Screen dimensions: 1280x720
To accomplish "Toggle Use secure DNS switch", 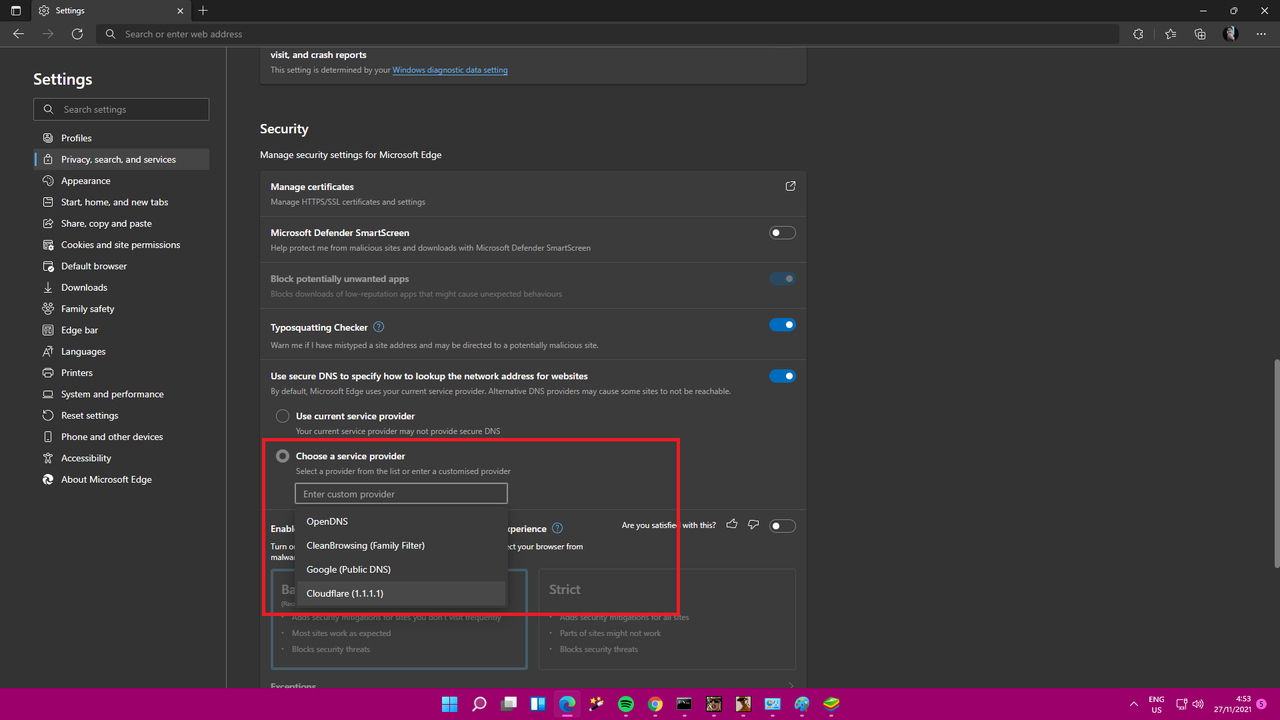I will pyautogui.click(x=782, y=376).
